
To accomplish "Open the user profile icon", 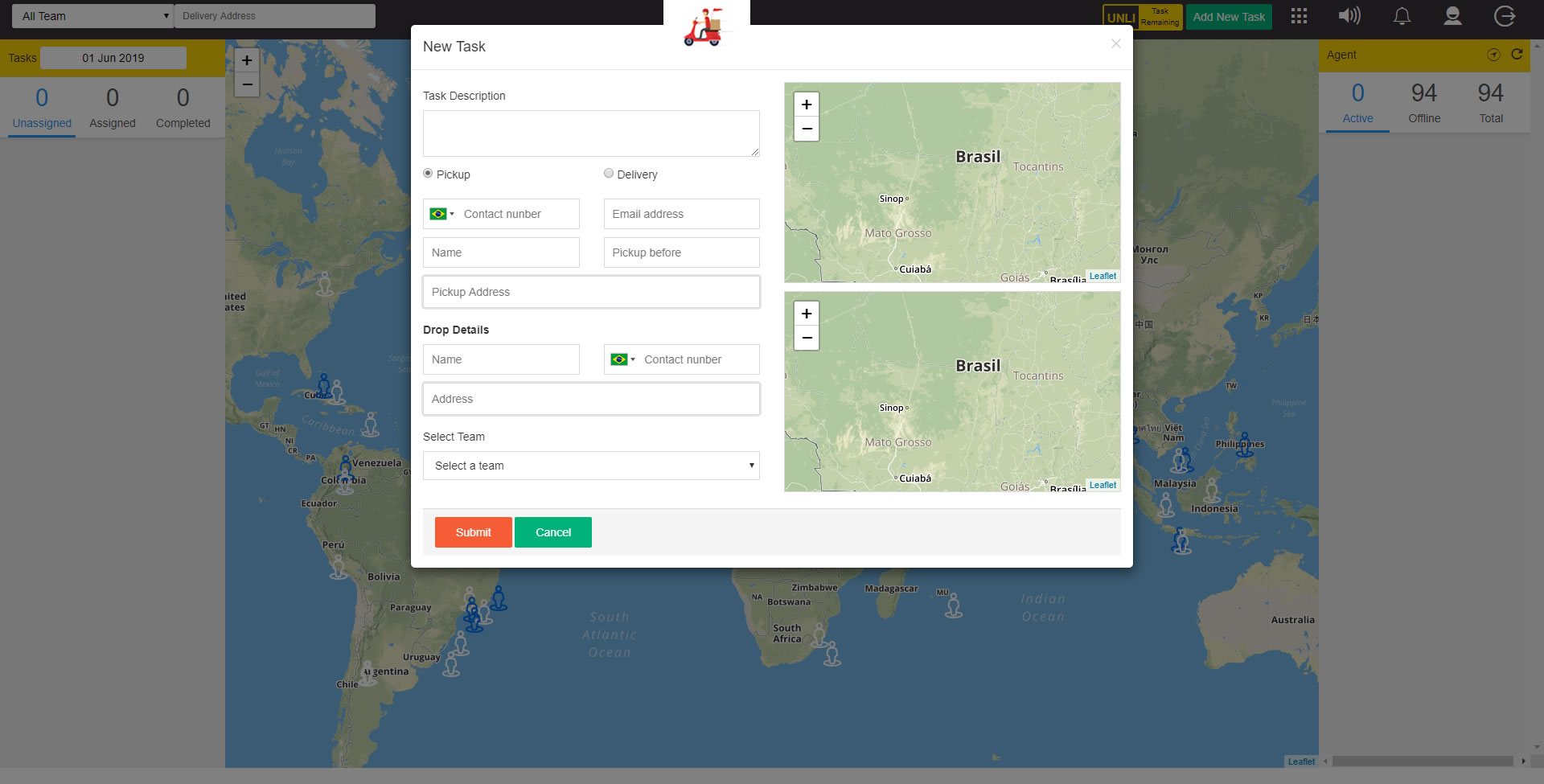I will [1452, 16].
